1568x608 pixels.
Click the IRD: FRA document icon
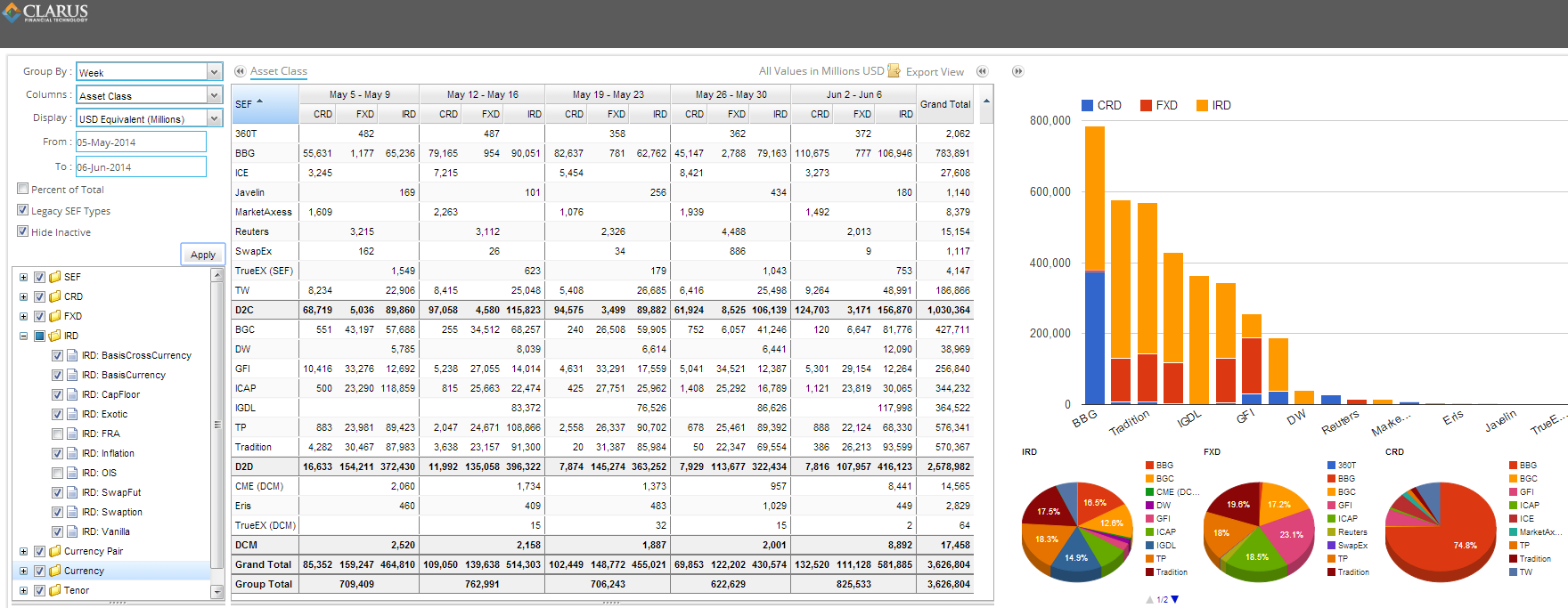point(73,434)
